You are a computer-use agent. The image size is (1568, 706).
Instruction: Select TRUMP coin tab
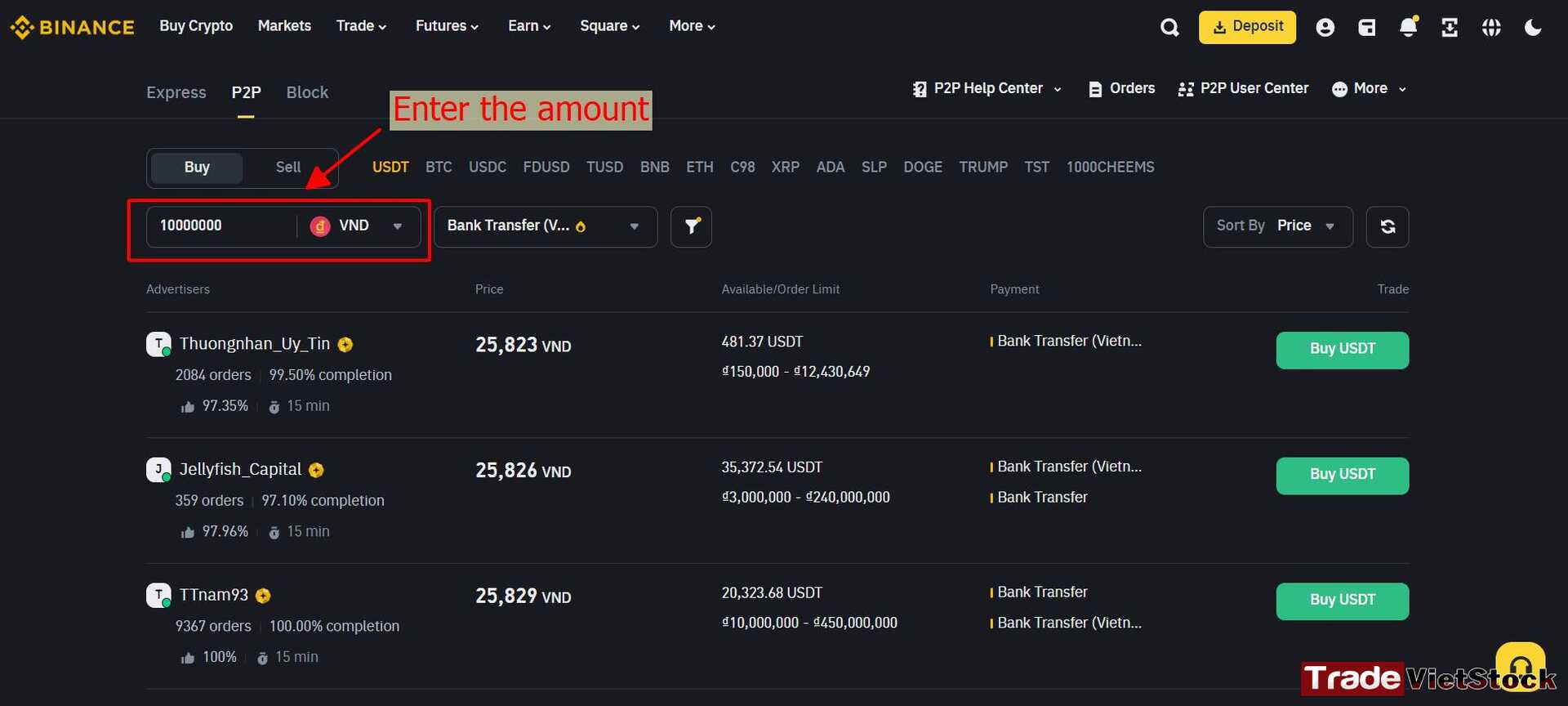pos(983,168)
